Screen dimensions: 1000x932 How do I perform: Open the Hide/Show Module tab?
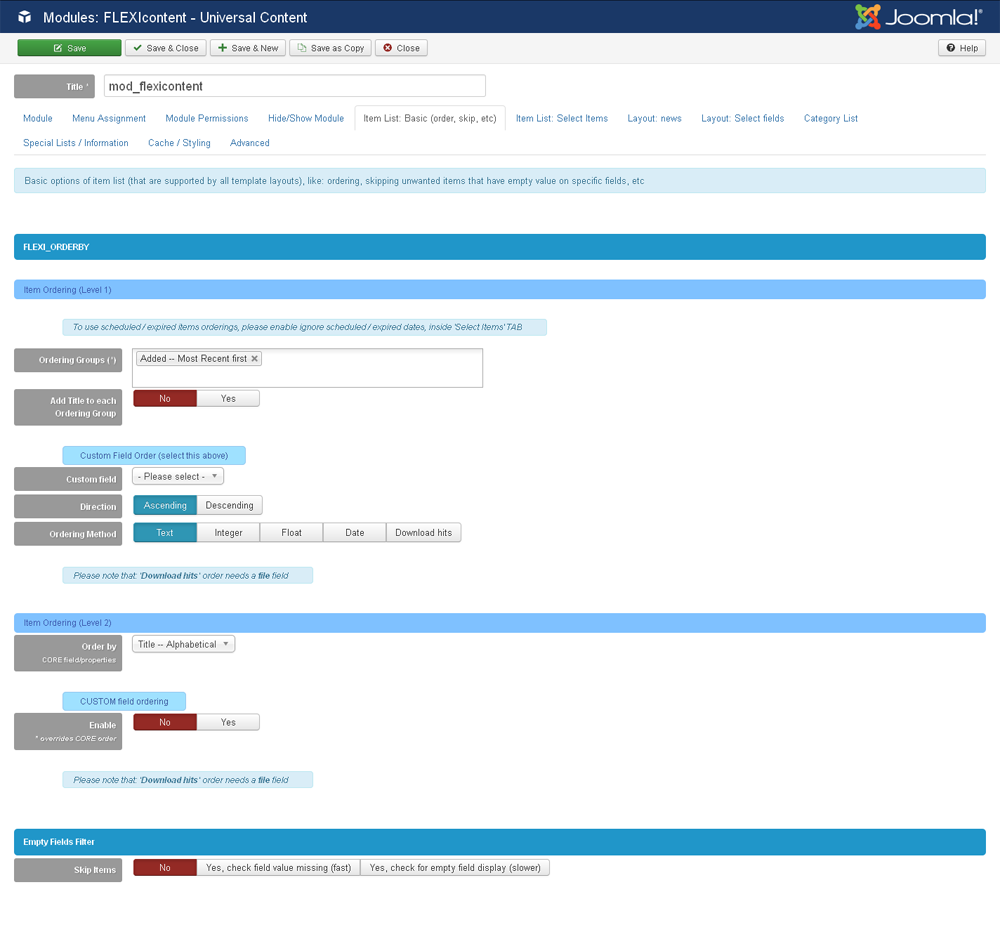coord(306,118)
